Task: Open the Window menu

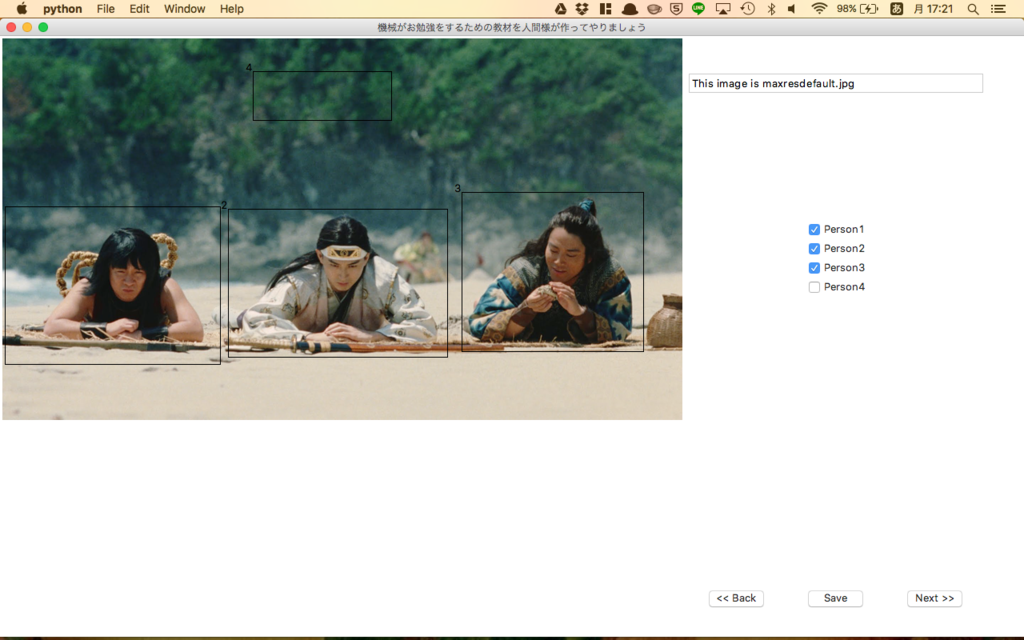Action: [184, 8]
